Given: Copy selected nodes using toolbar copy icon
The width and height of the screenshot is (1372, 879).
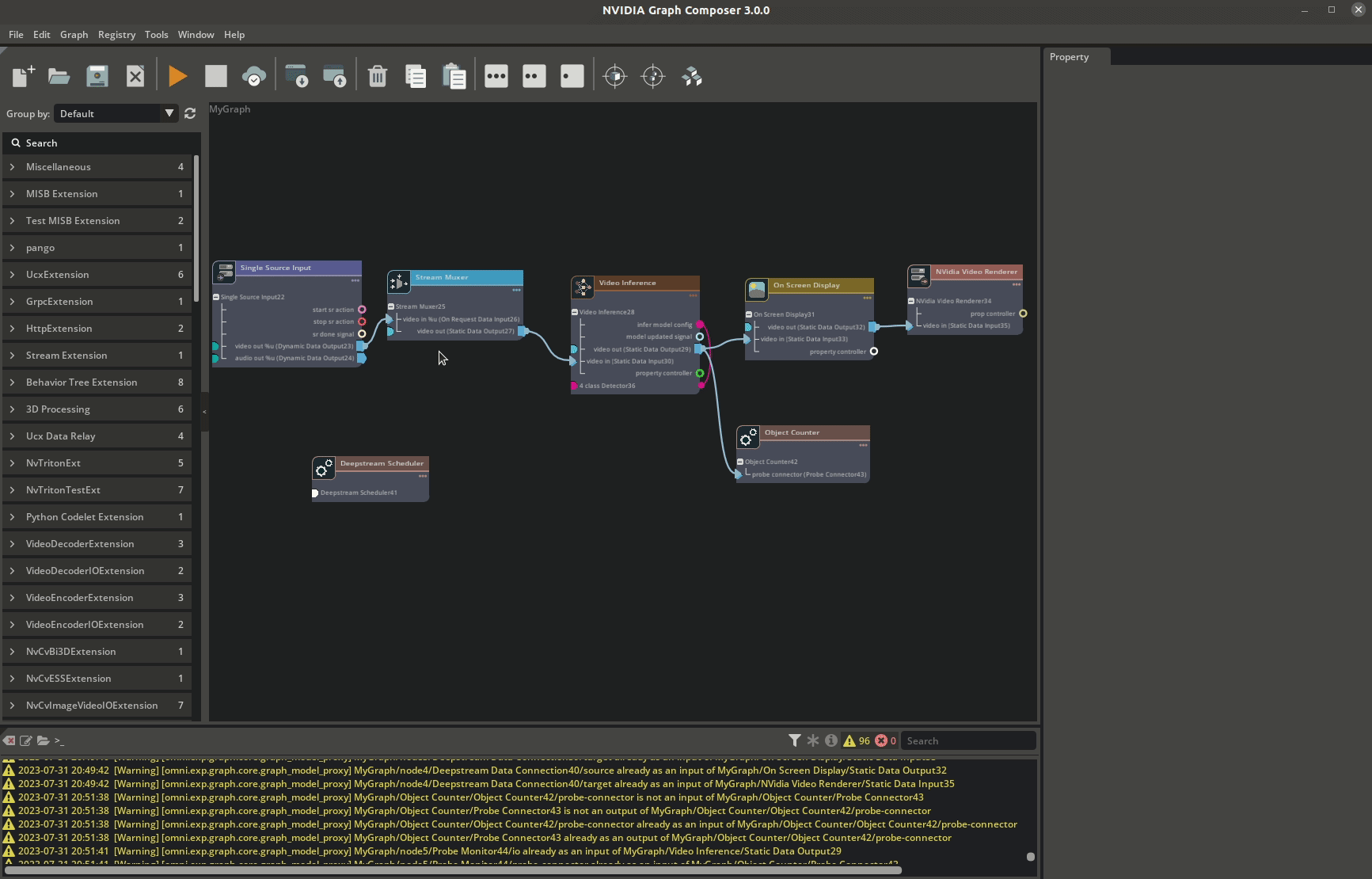Looking at the screenshot, I should pos(416,76).
